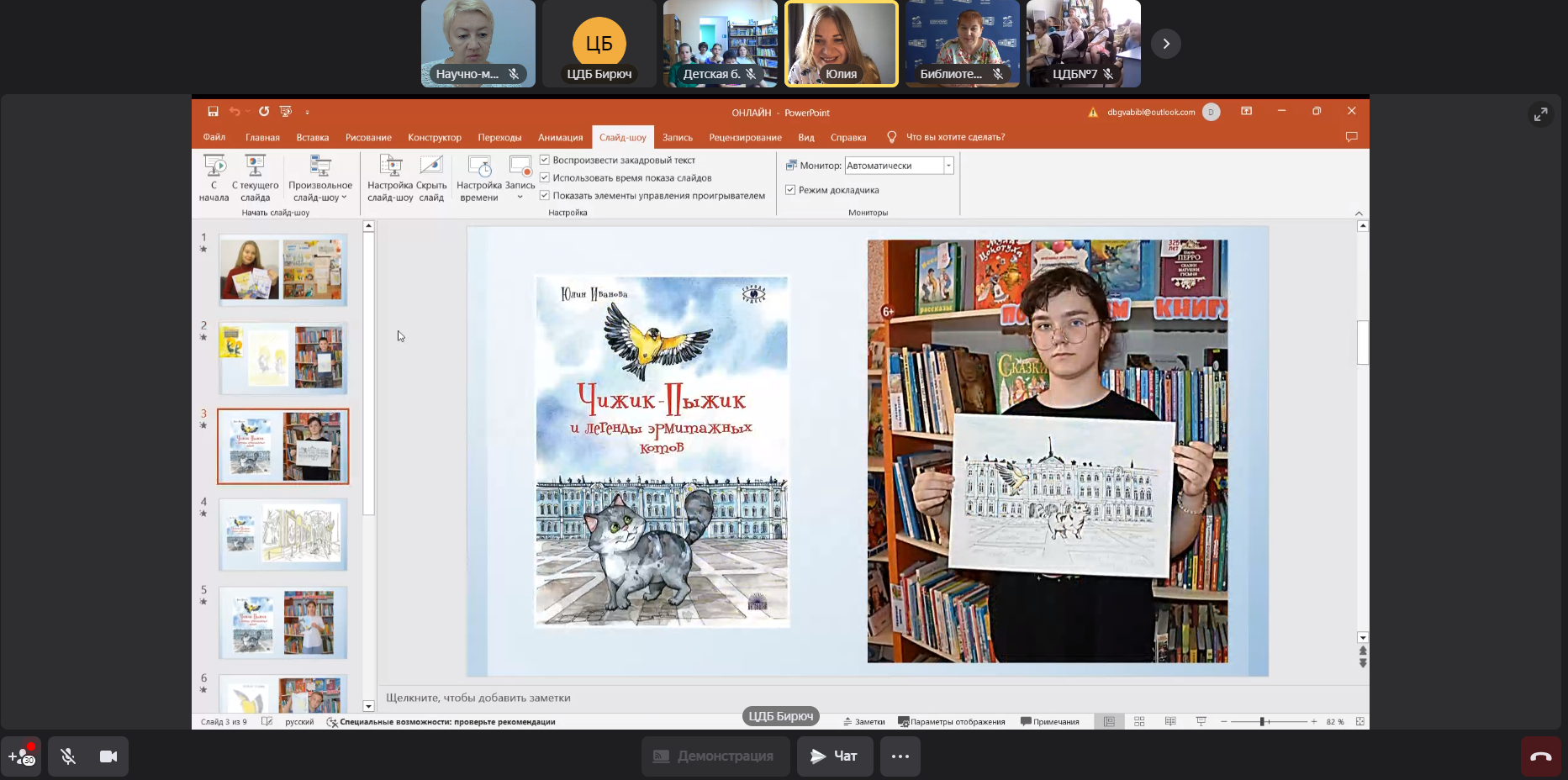Open the Справка tab
The image size is (1568, 780).
[x=848, y=137]
